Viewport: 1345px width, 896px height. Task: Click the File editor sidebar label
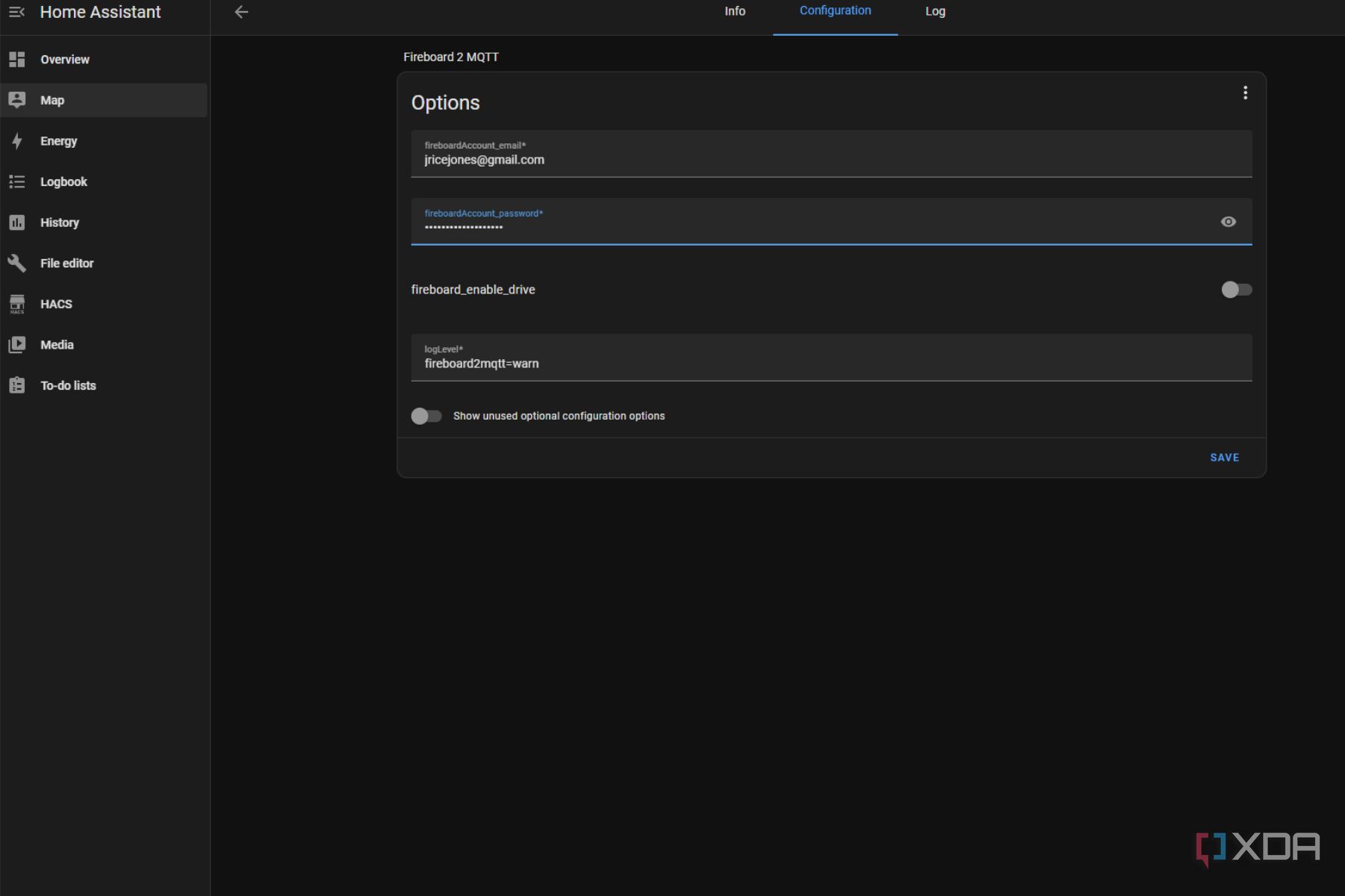click(x=67, y=263)
